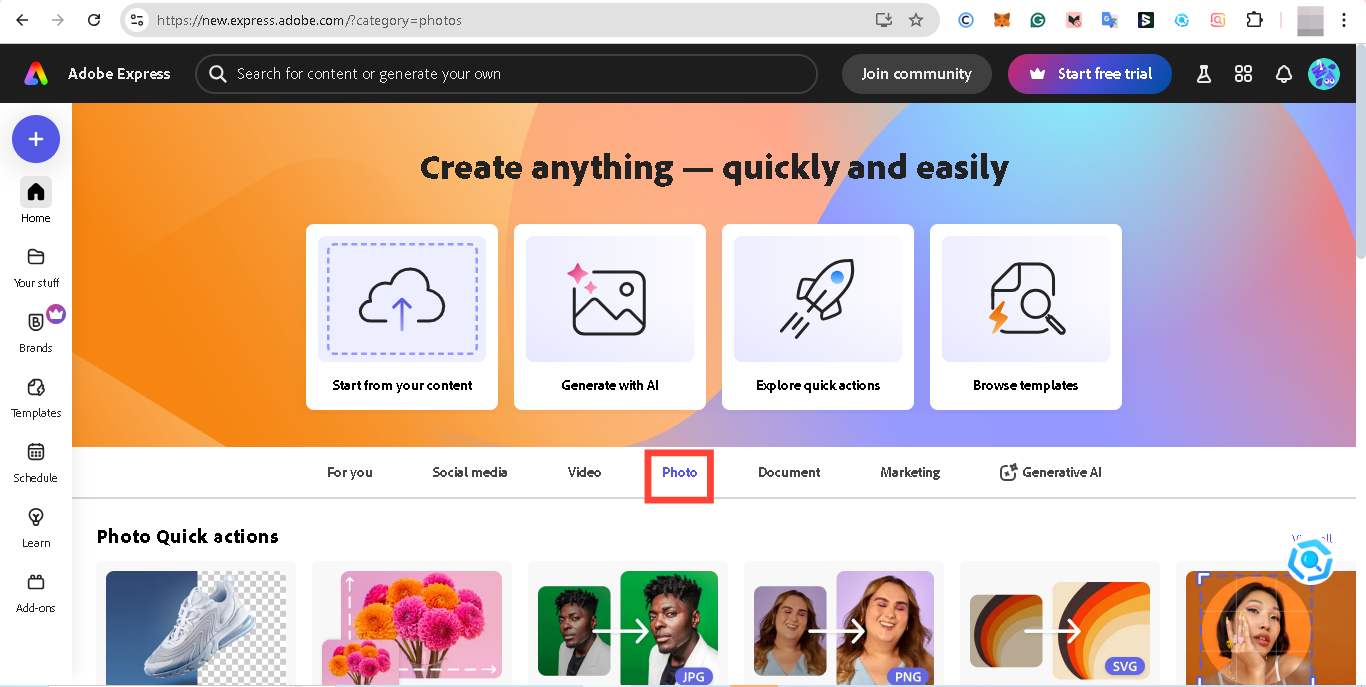Open the remove background sneaker thumbnail
The width and height of the screenshot is (1366, 687).
(x=196, y=628)
